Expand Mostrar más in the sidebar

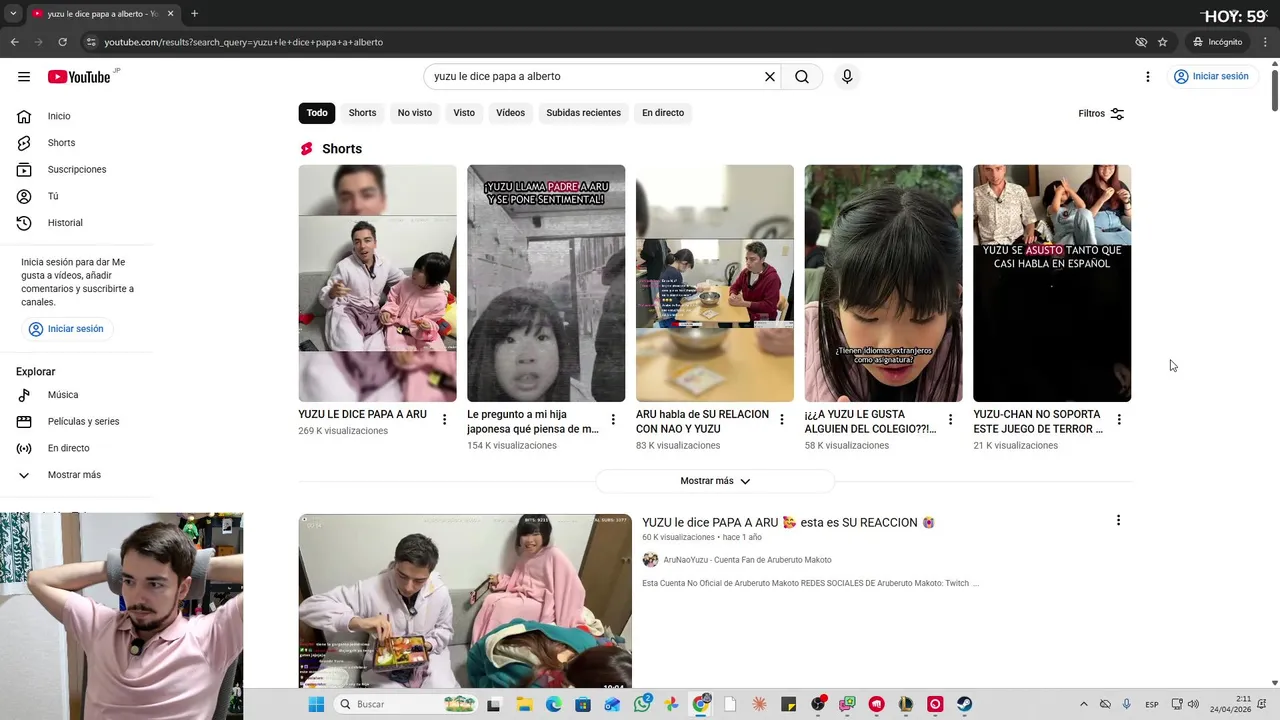click(x=76, y=475)
